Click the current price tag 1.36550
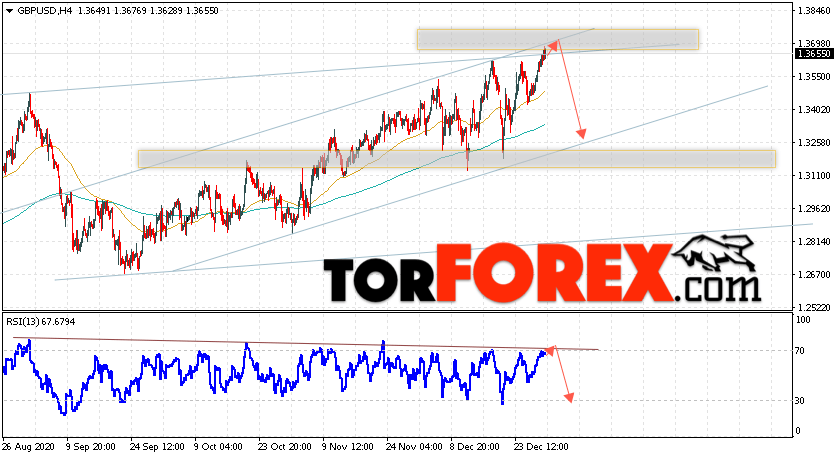The width and height of the screenshot is (838, 458). point(814,54)
